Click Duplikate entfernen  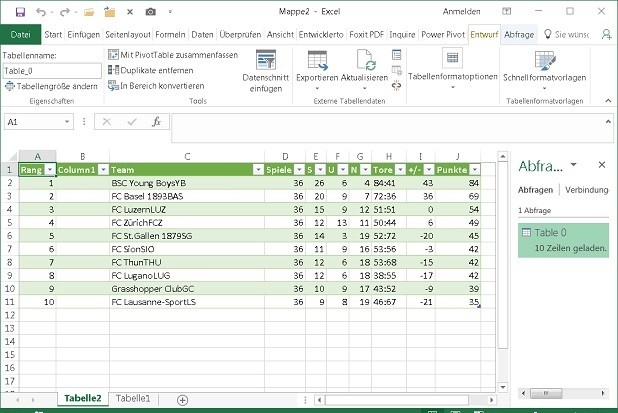click(151, 70)
